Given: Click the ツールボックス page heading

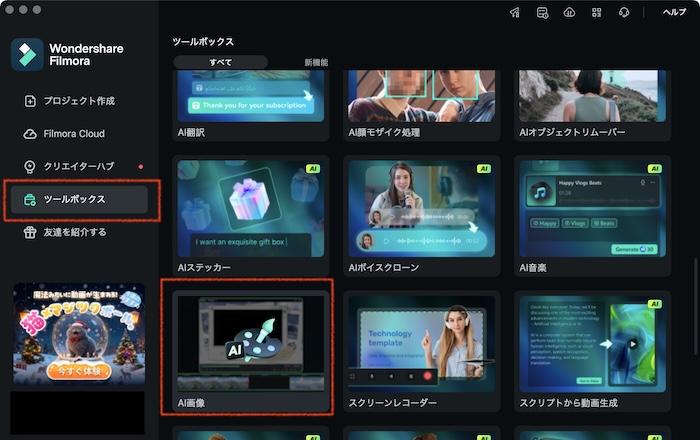Looking at the screenshot, I should pyautogui.click(x=203, y=42).
